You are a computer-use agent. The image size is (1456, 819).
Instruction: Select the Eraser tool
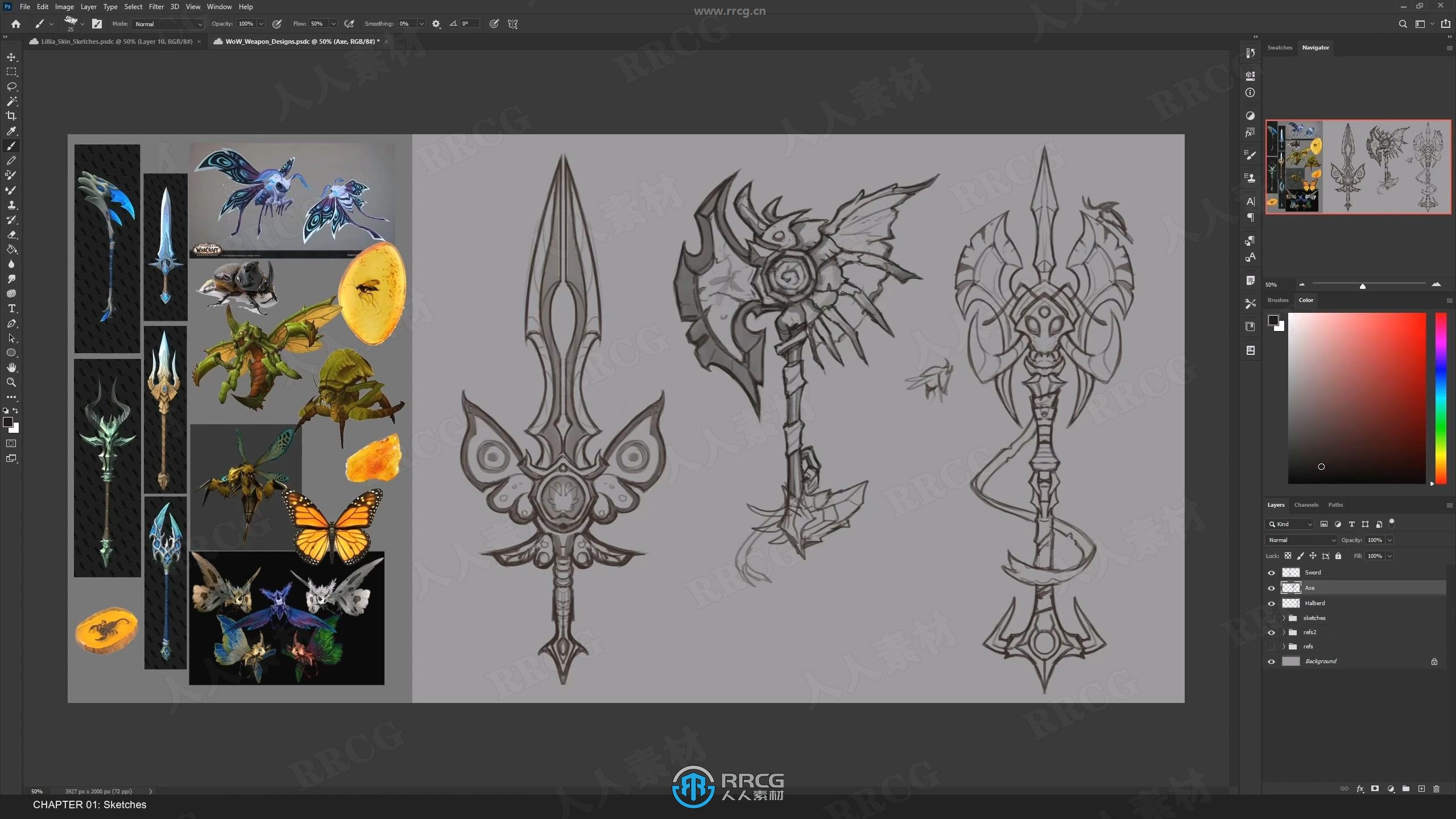11,234
